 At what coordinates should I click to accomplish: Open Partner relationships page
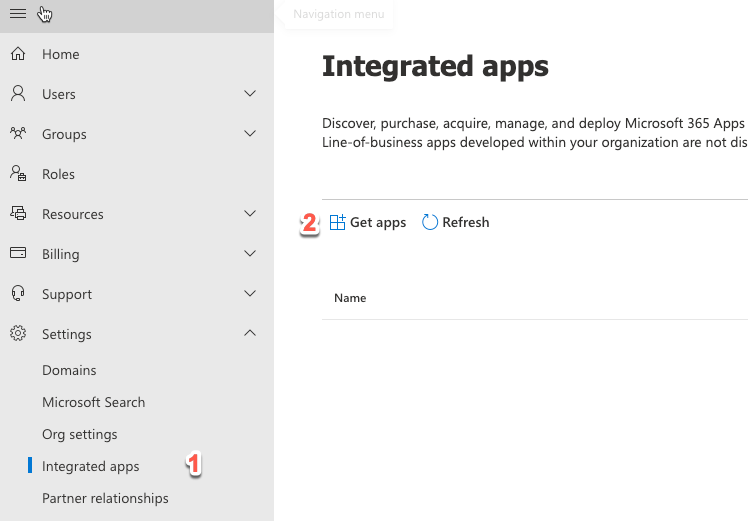pyautogui.click(x=105, y=498)
